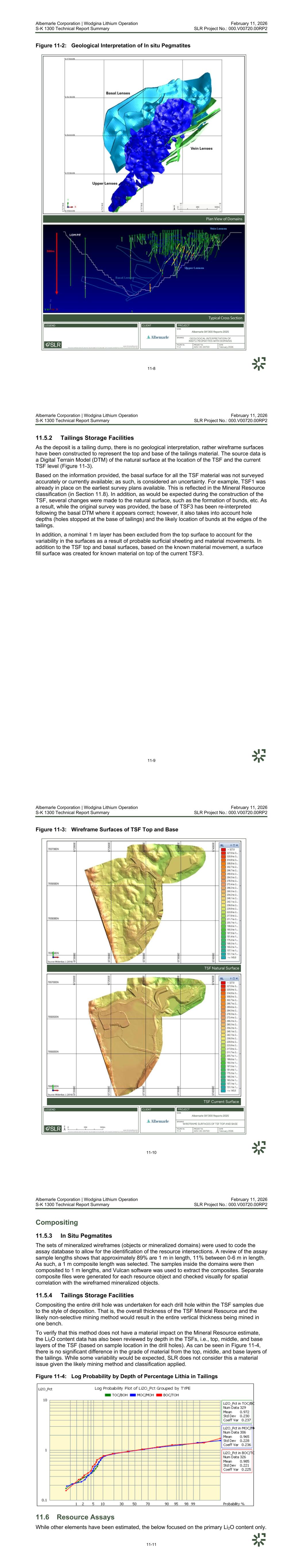This screenshot has width=303, height=1568.
Task: Click the SLR star logo beside page number 11-9
Action: pos(258,756)
